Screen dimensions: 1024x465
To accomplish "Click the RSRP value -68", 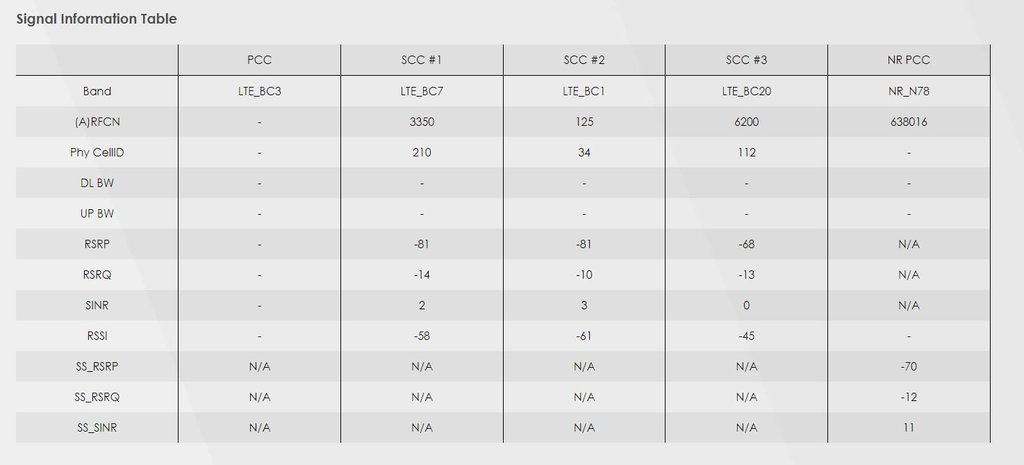I will (746, 244).
